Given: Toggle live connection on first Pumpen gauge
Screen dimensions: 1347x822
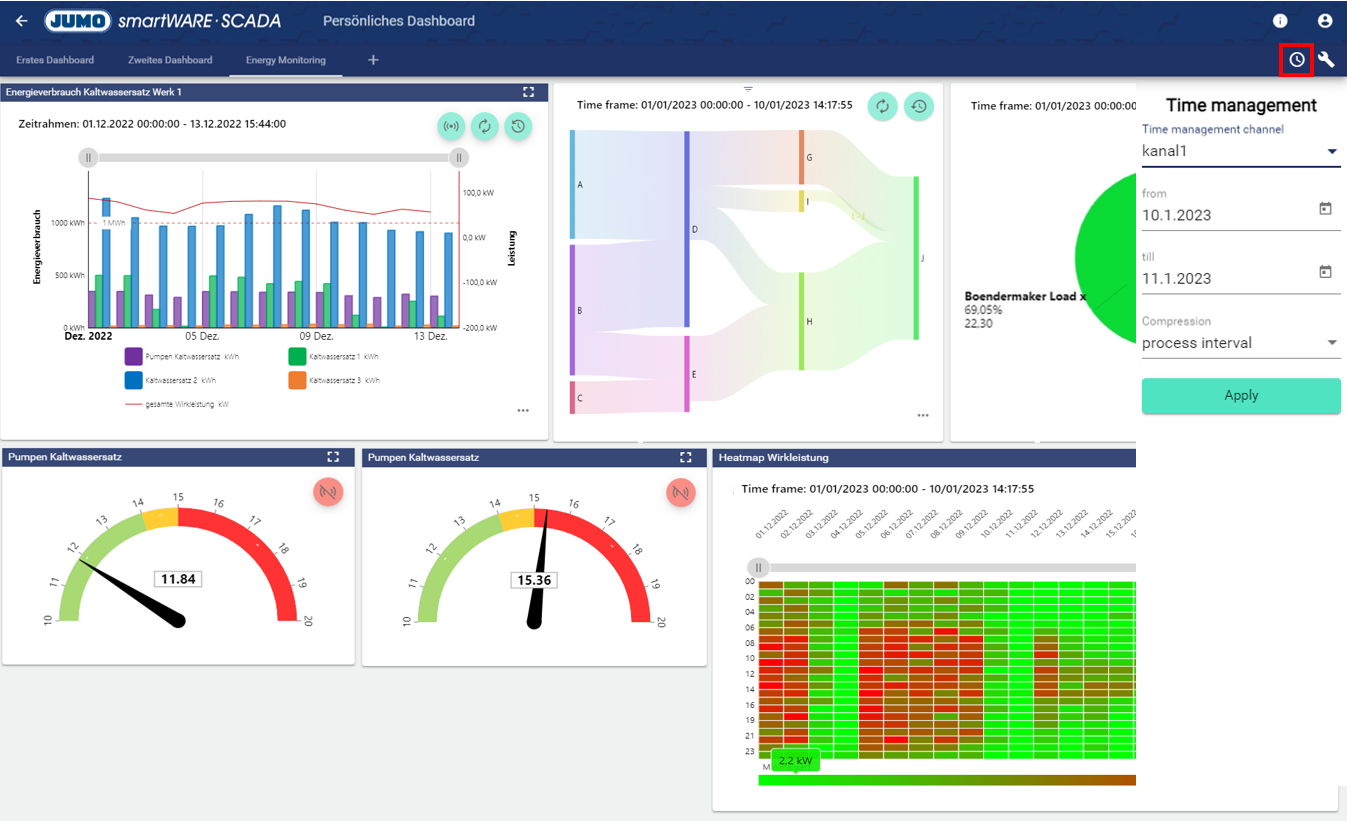Looking at the screenshot, I should click(327, 491).
